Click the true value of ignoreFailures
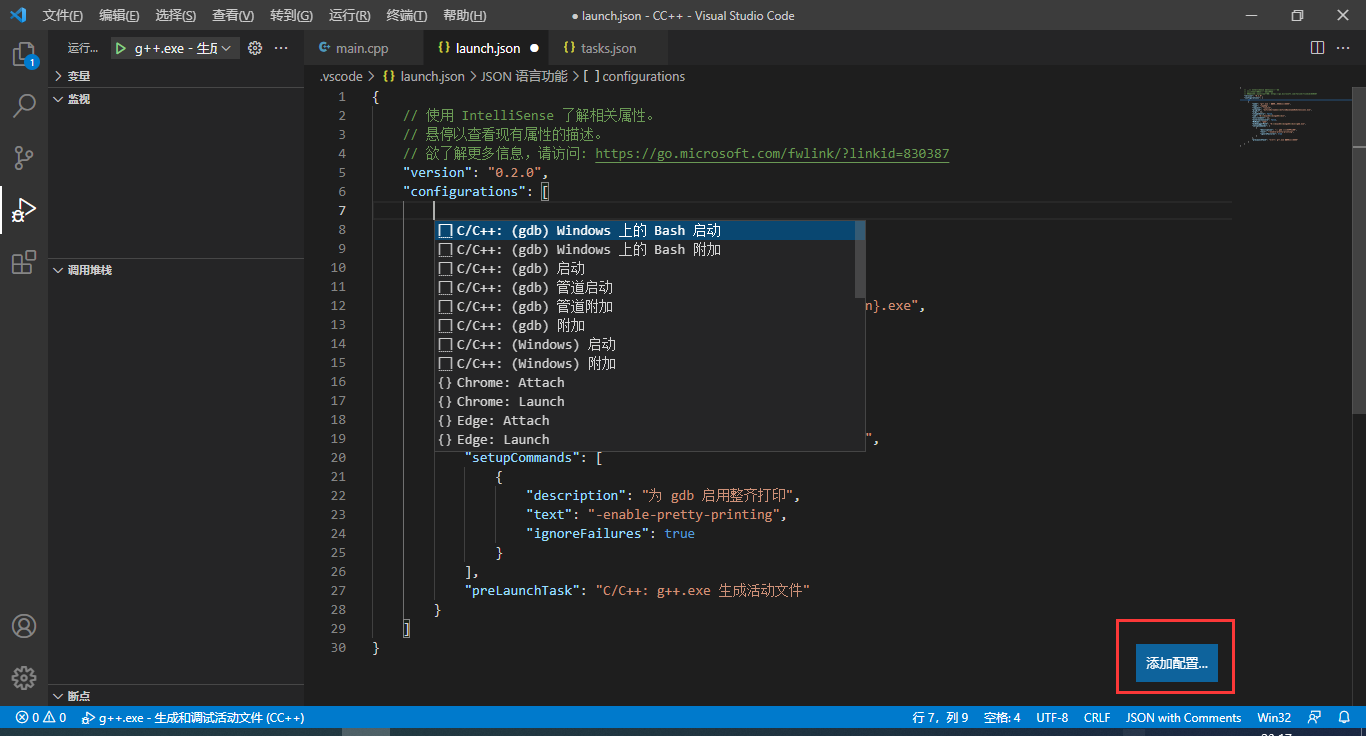 coord(679,534)
